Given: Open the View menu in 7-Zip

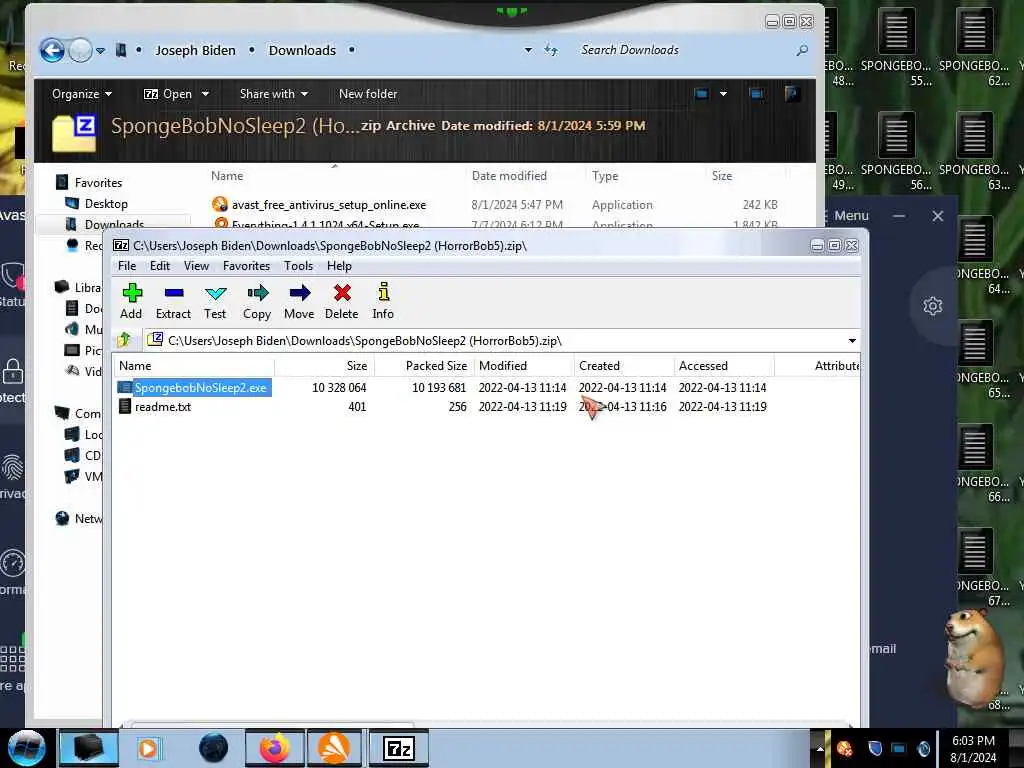Looking at the screenshot, I should [196, 266].
